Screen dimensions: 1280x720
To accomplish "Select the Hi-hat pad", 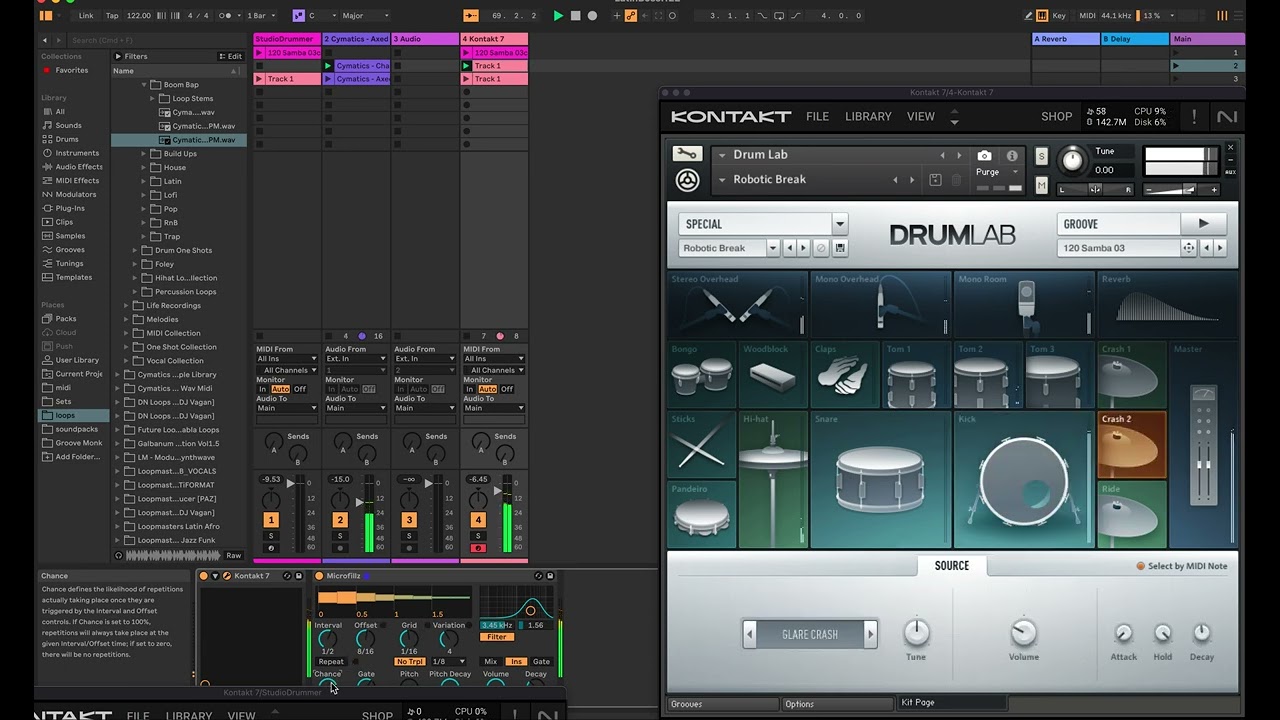I will (x=773, y=480).
